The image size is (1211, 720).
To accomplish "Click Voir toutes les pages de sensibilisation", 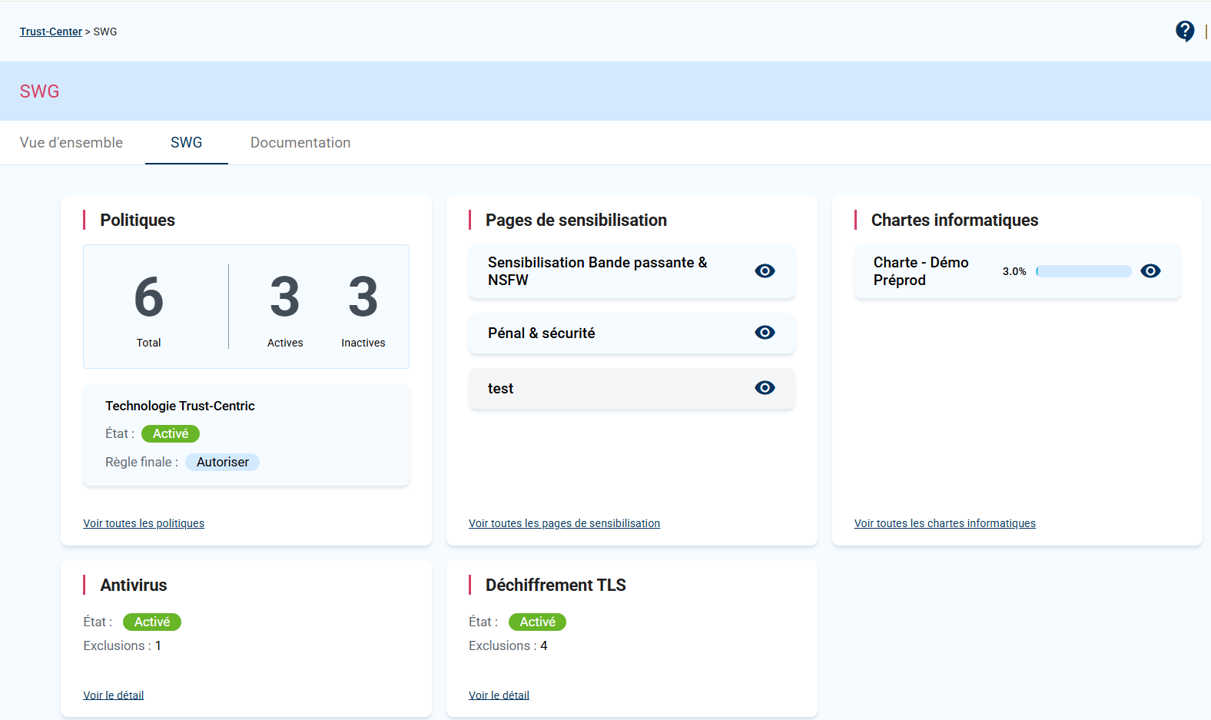I will click(564, 523).
